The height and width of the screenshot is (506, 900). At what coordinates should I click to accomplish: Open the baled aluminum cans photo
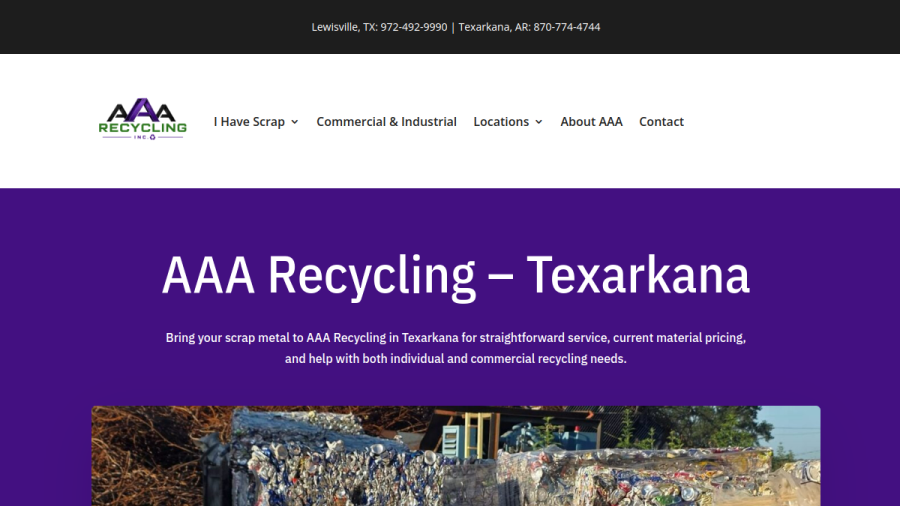pyautogui.click(x=456, y=456)
